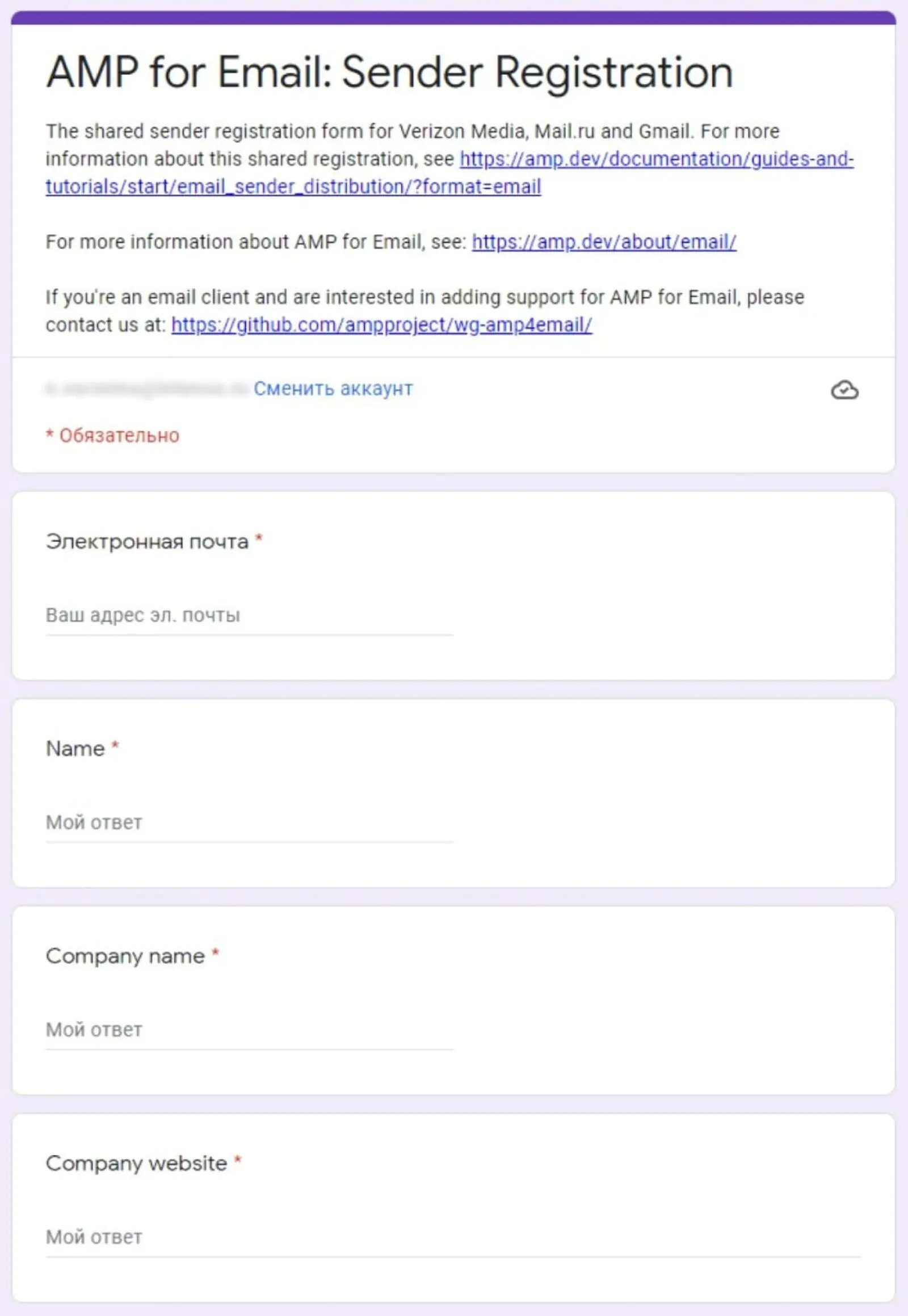Open the email_sender_distribution documentation link
This screenshot has width=908, height=1316.
click(449, 172)
